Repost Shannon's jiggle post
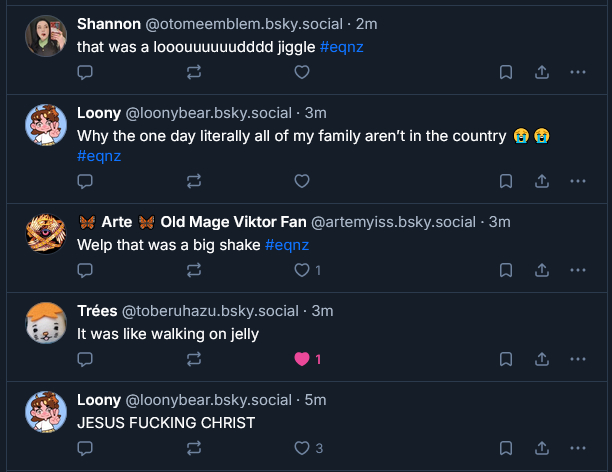This screenshot has width=612, height=472. pyautogui.click(x=194, y=72)
